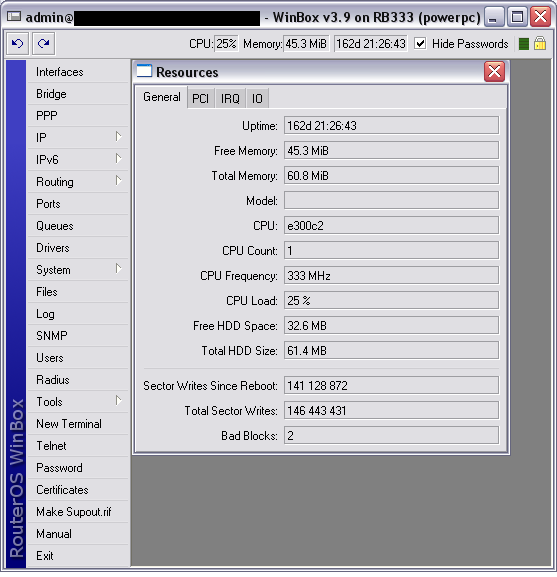The height and width of the screenshot is (577, 557).
Task: Click the toolbar CPU 25% indicator
Action: click(226, 44)
